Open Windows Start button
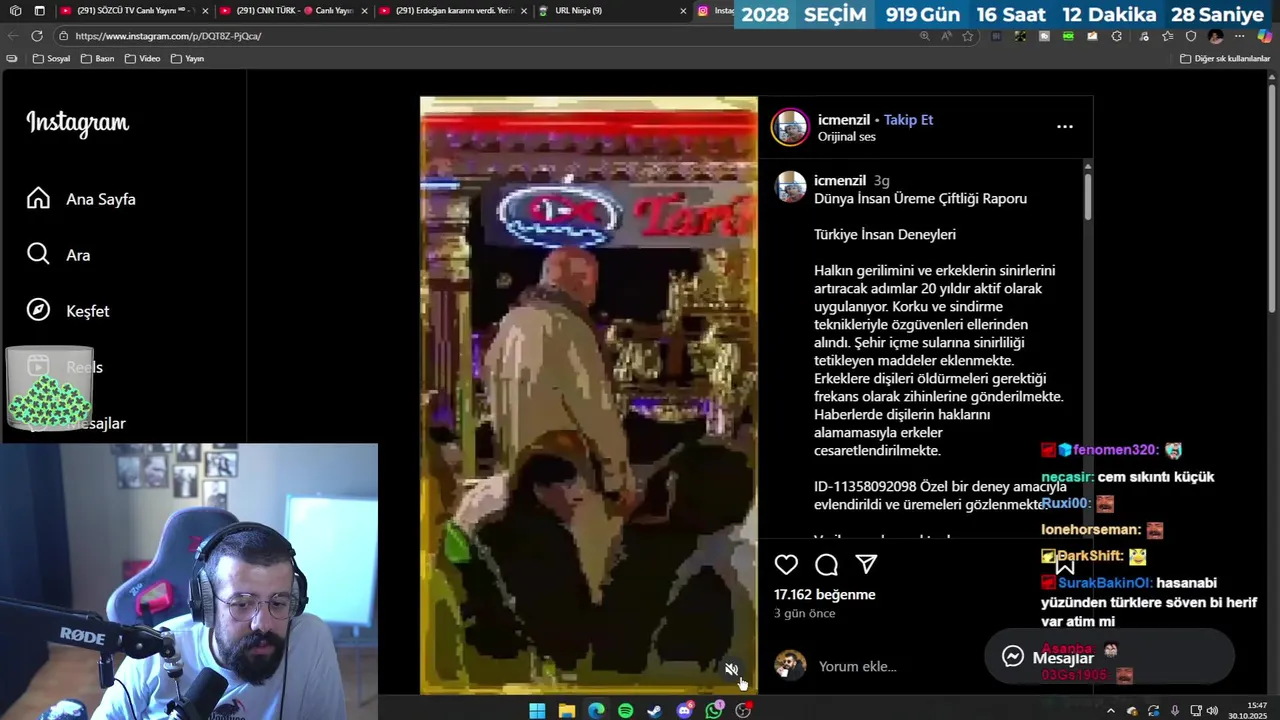 pos(537,711)
